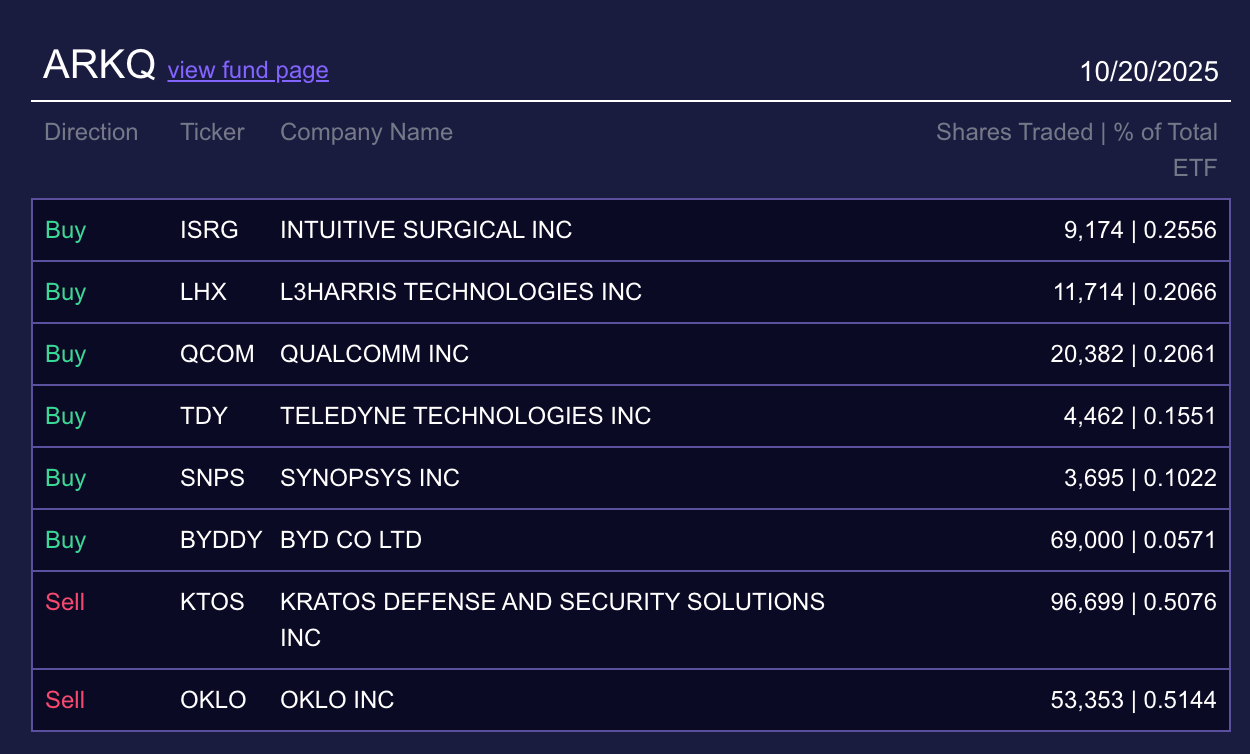Screen dimensions: 1250x754
Task: Click the Ticker column header
Action: pyautogui.click(x=212, y=132)
